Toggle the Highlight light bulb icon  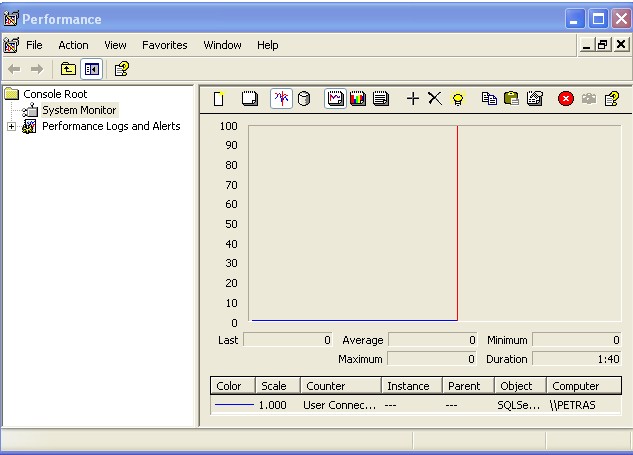coord(458,99)
